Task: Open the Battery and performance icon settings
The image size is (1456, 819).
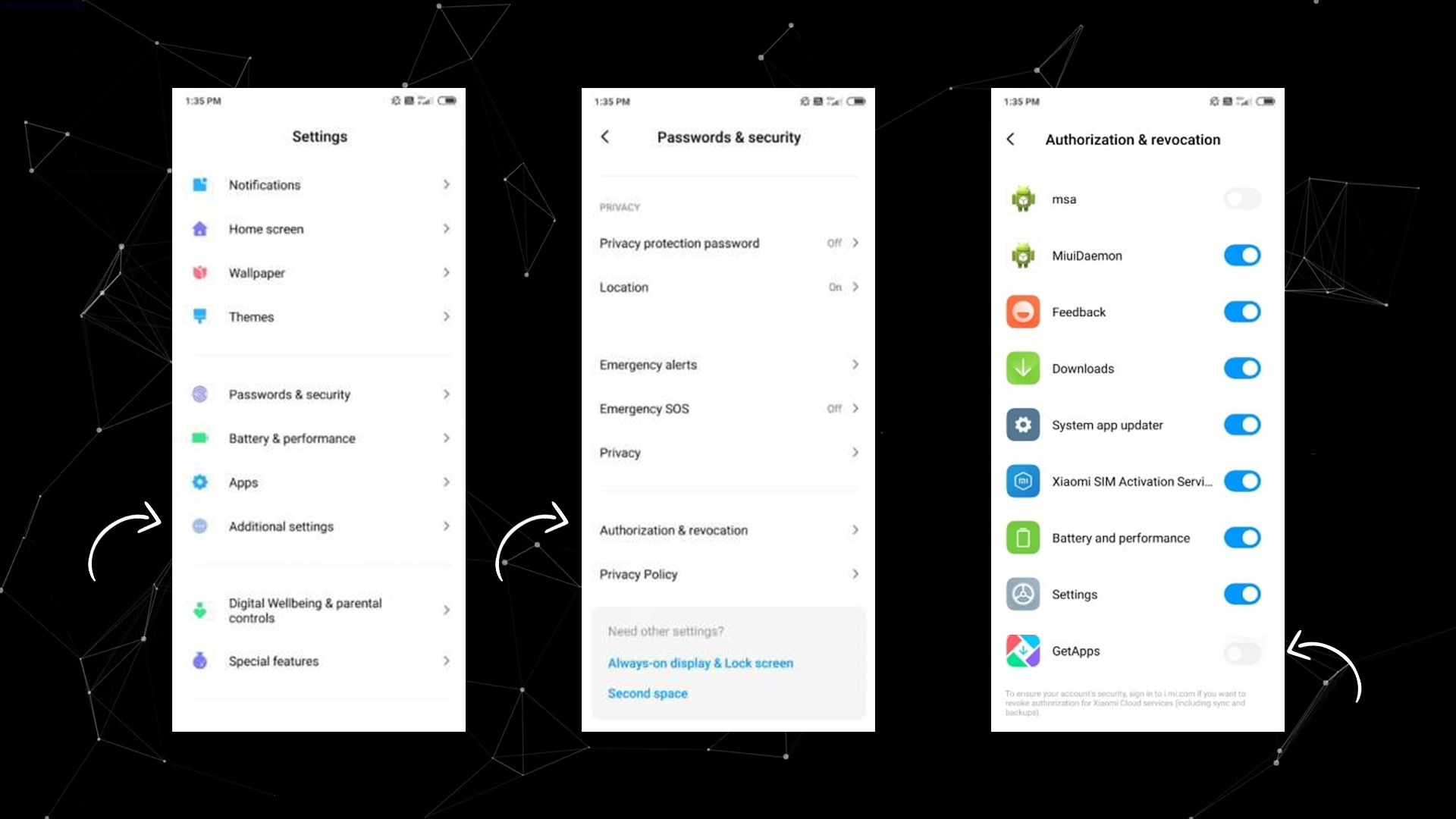Action: point(1024,538)
